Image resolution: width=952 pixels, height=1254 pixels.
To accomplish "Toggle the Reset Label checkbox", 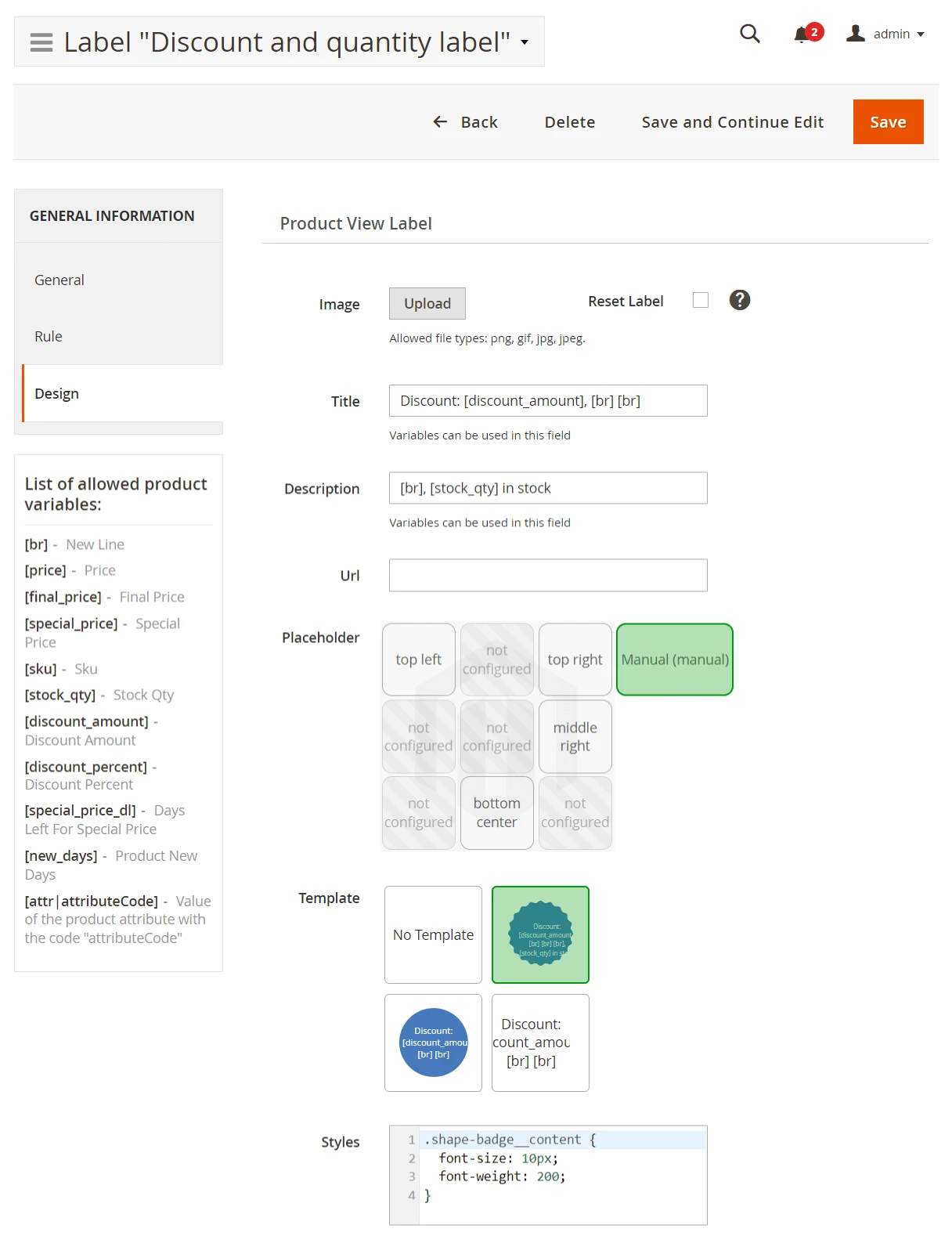I will tap(700, 300).
